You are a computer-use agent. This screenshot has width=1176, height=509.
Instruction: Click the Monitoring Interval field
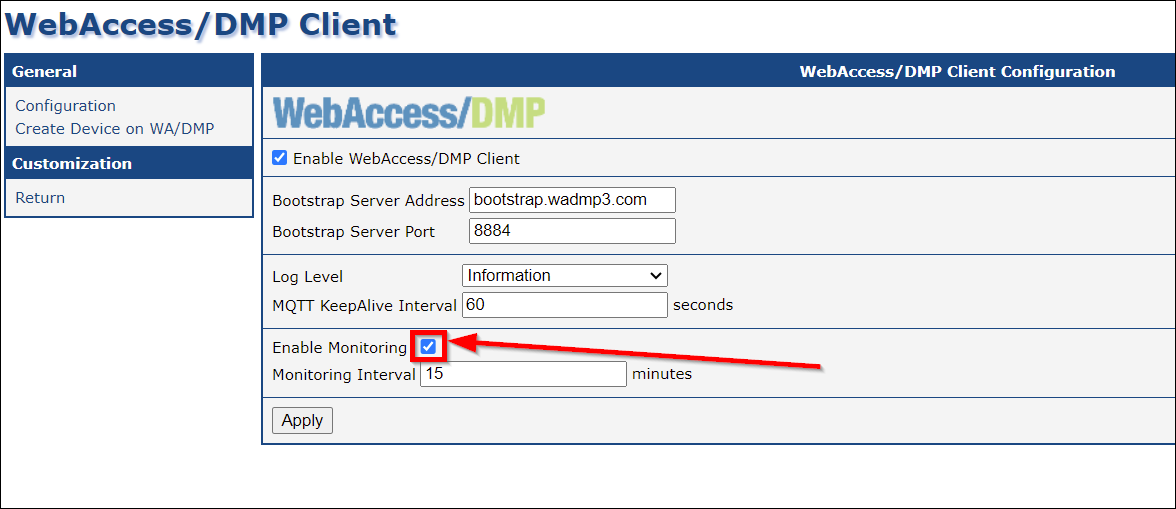pyautogui.click(x=524, y=373)
